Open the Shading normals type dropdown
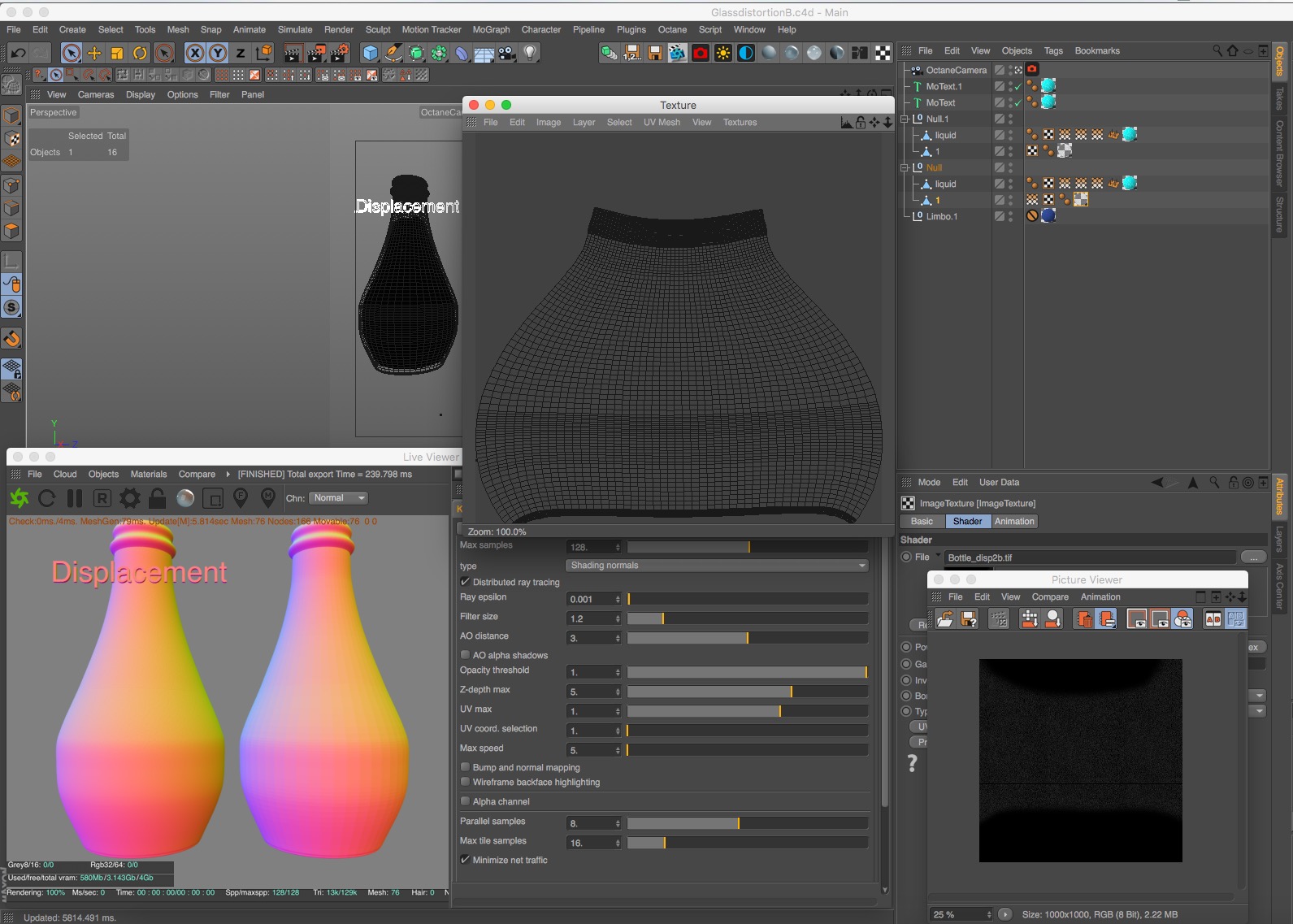Screen dimensions: 1293x924 [717, 566]
